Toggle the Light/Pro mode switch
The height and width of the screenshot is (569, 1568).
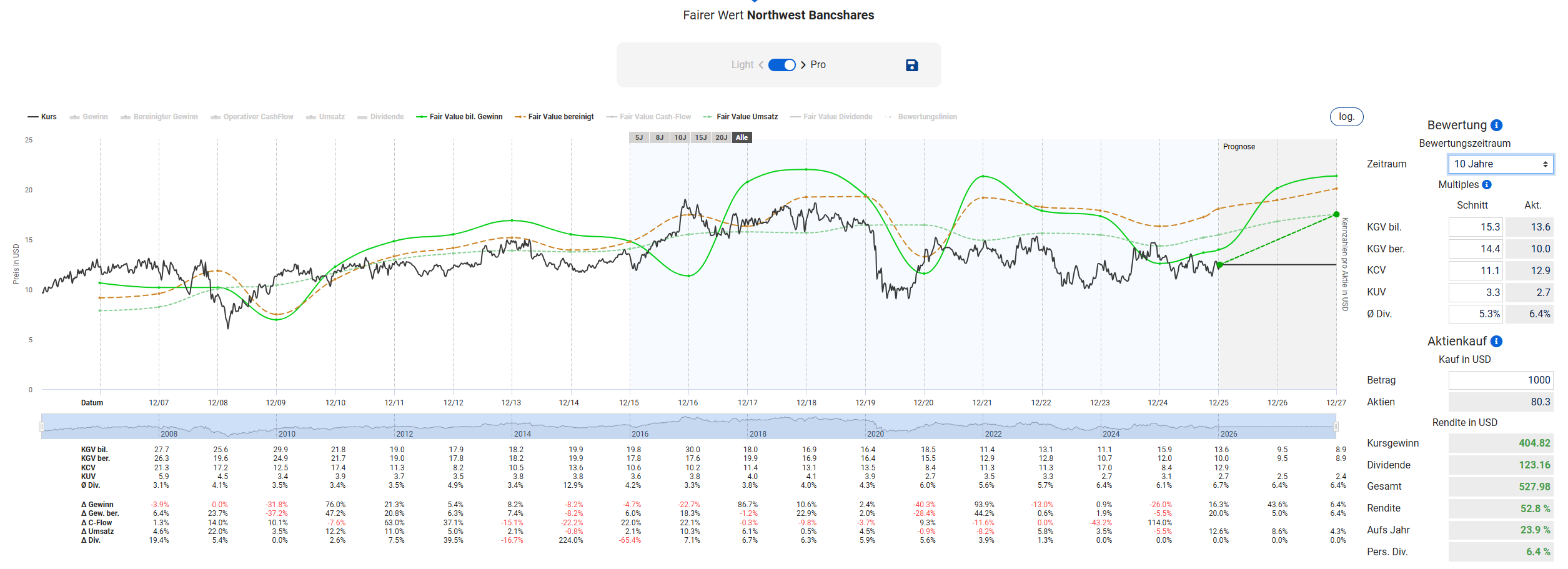(x=782, y=65)
